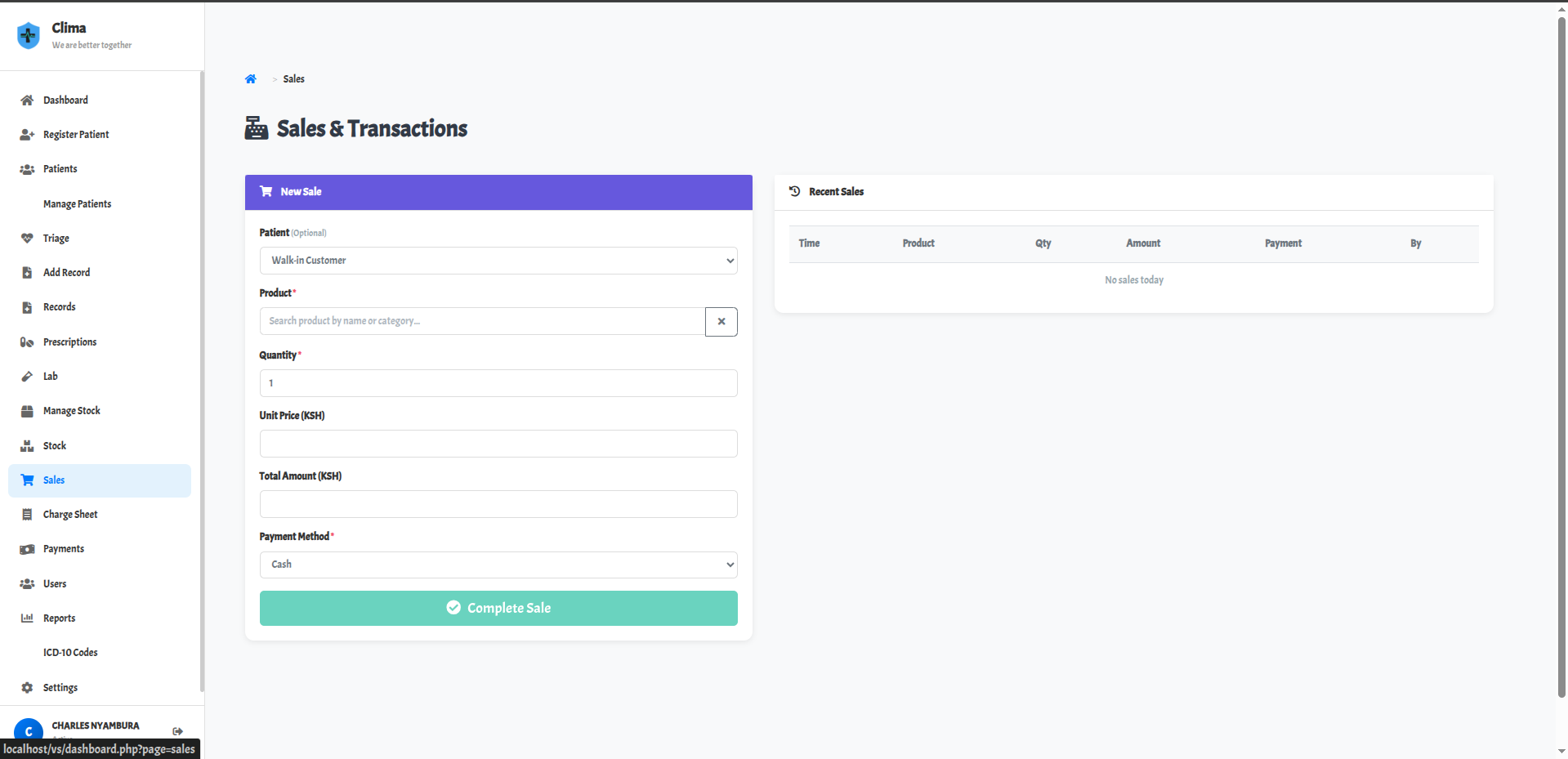Viewport: 1568px width, 759px height.
Task: Select the Unit Price input box
Action: (498, 444)
